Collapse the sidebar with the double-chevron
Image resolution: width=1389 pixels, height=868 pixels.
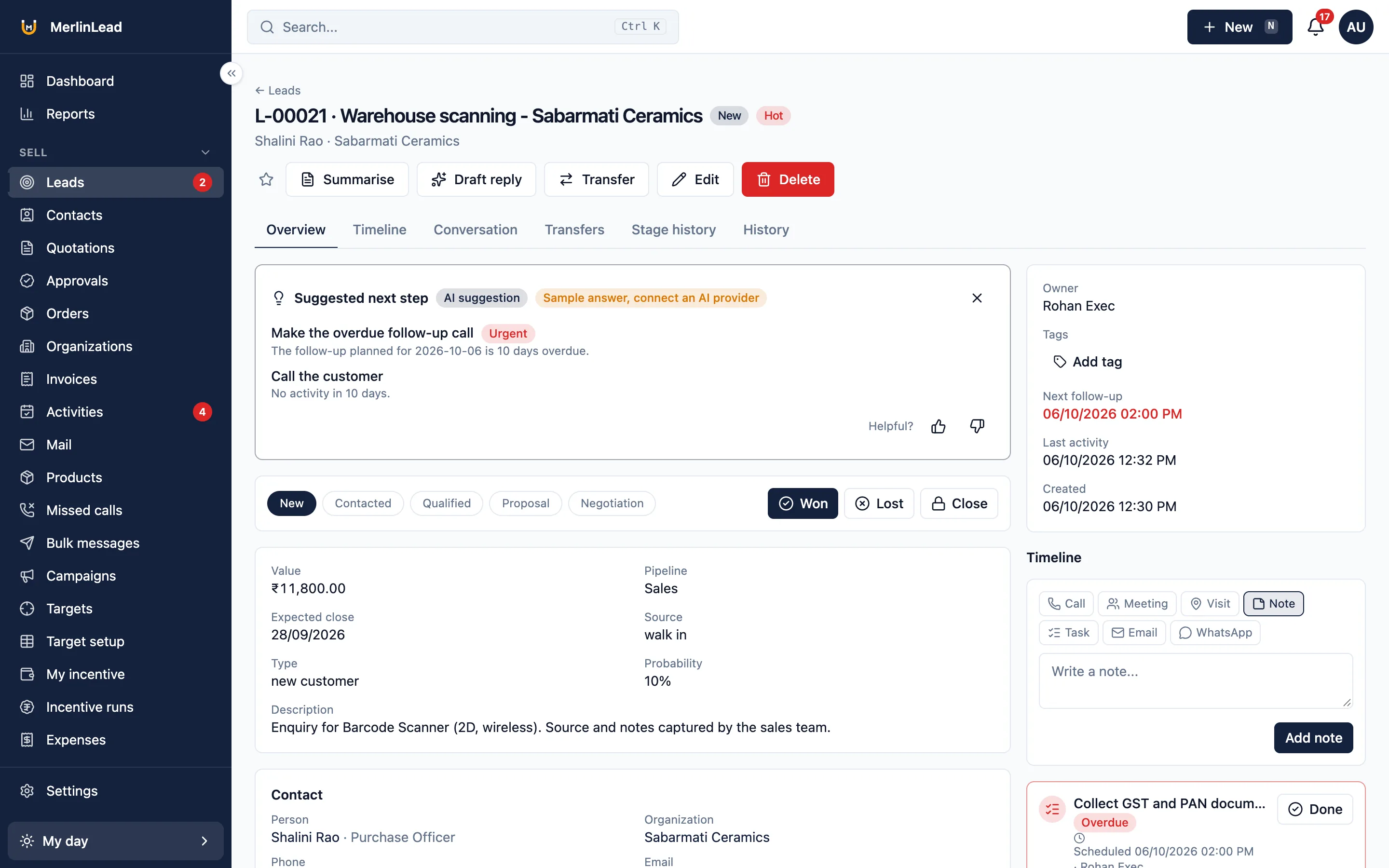(231, 73)
